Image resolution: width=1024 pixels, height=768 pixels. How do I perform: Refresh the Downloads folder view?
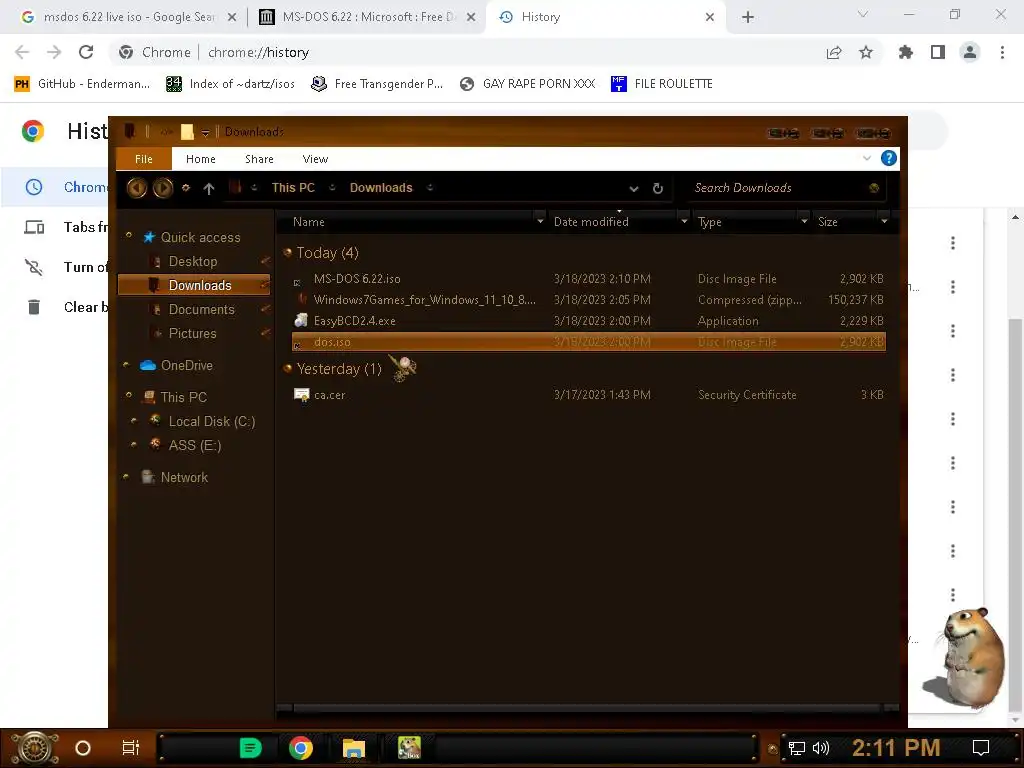point(658,189)
